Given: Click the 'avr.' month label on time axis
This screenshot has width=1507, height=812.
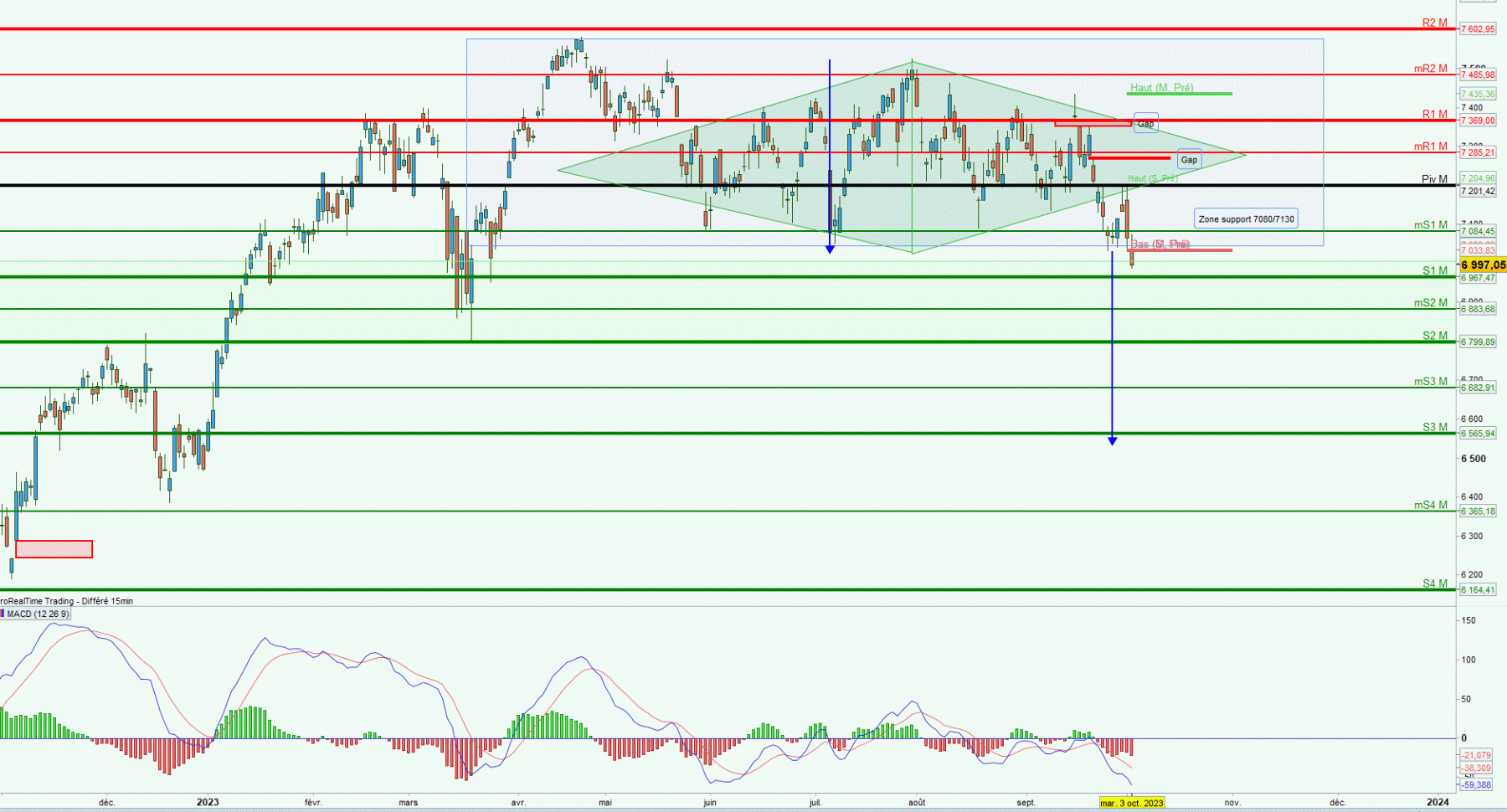Looking at the screenshot, I should [x=518, y=802].
